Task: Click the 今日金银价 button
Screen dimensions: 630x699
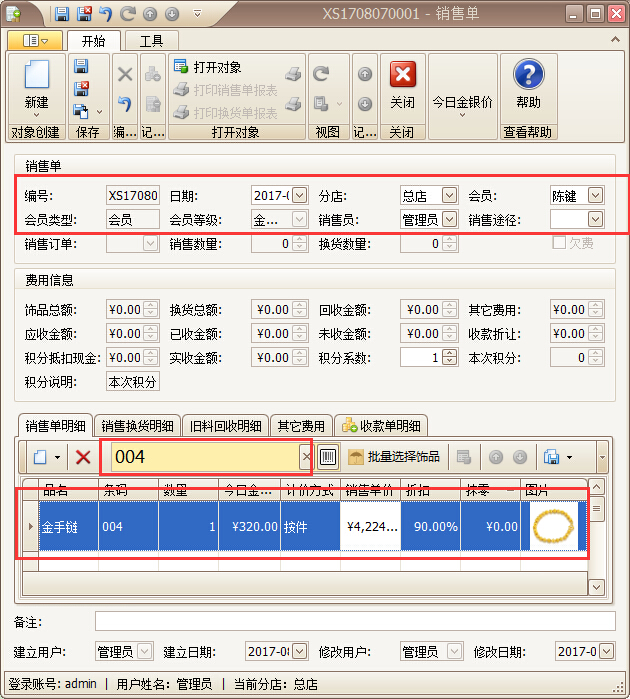Action: point(462,102)
